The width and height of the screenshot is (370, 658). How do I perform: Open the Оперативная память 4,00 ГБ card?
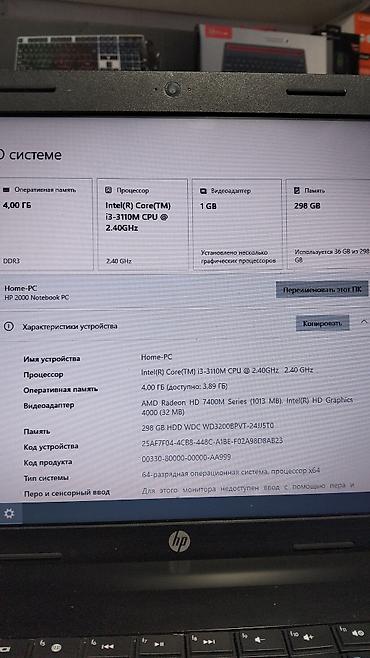pyautogui.click(x=46, y=225)
